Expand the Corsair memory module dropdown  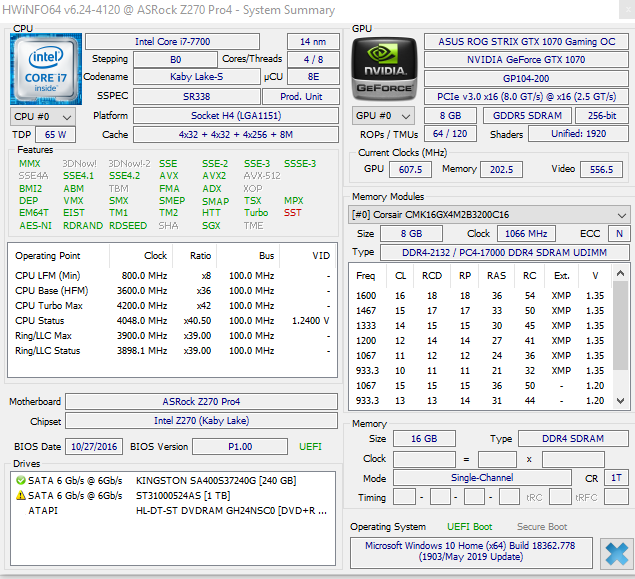point(489,215)
